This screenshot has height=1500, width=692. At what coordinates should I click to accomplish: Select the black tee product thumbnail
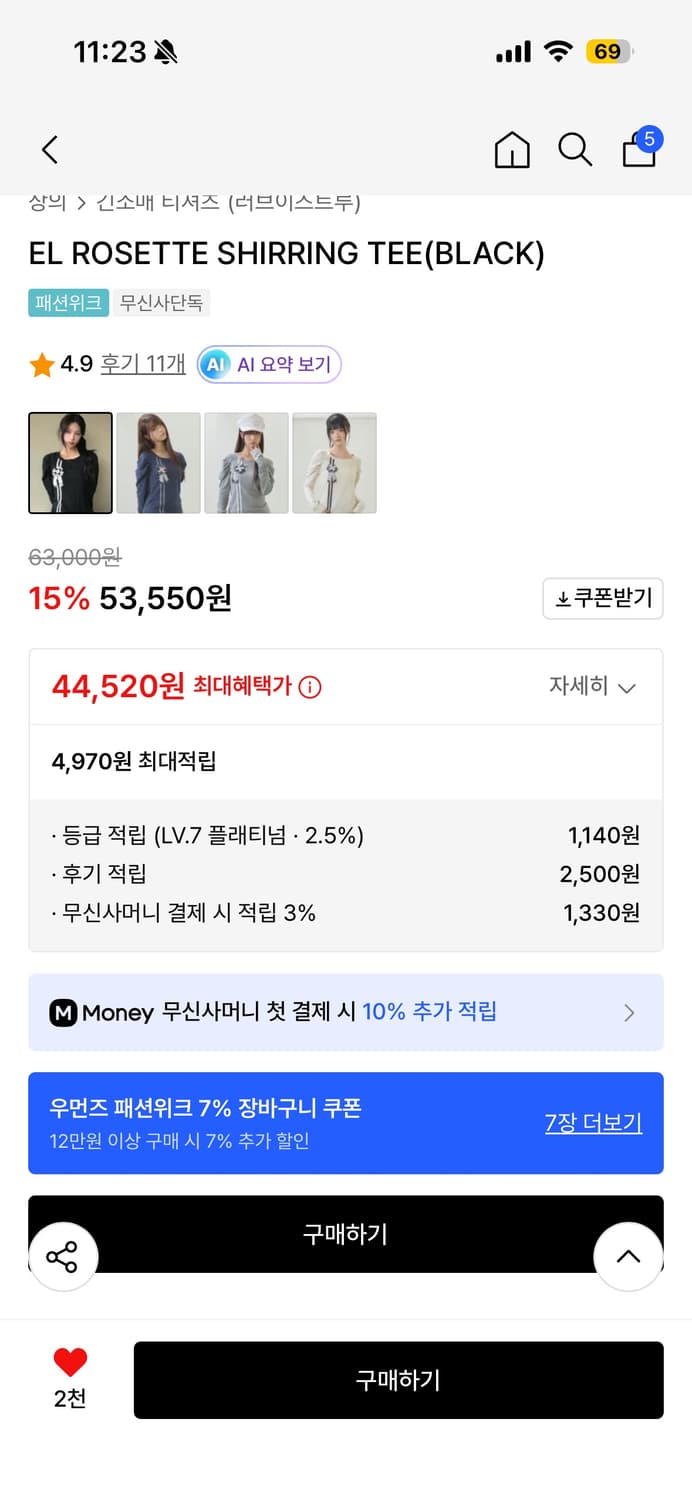point(70,462)
